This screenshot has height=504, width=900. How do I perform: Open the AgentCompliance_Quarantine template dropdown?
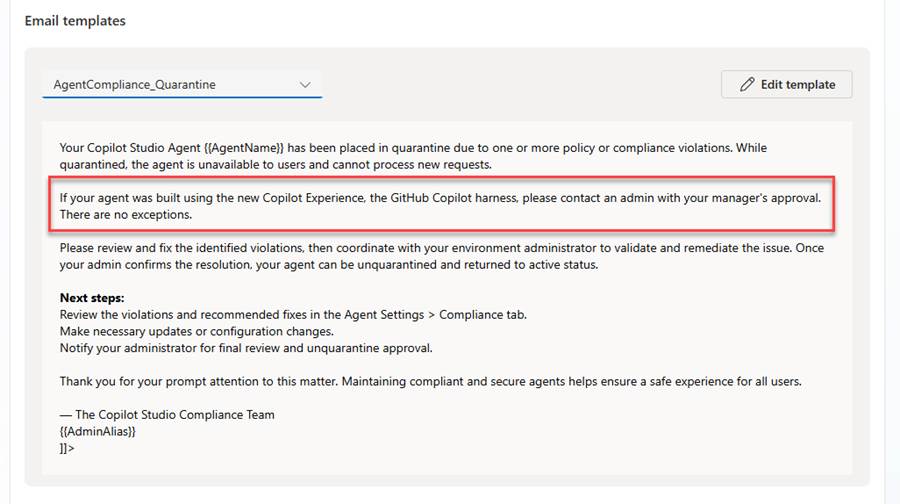tap(182, 84)
